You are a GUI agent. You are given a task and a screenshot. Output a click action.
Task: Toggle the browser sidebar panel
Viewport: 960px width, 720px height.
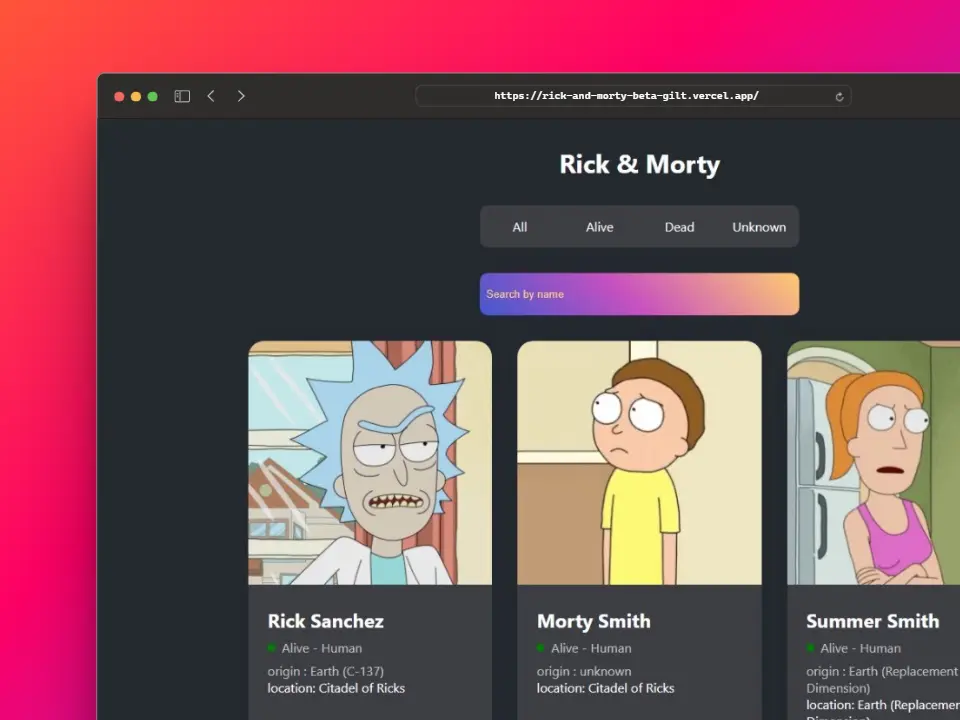181,95
